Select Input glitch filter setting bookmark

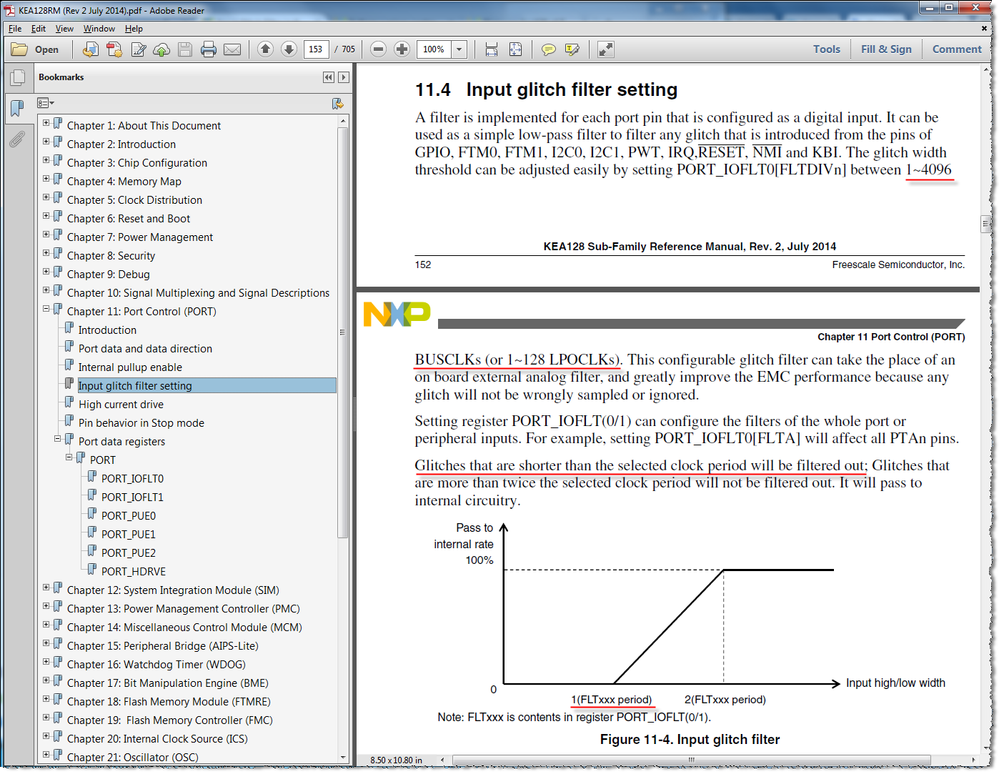click(135, 385)
